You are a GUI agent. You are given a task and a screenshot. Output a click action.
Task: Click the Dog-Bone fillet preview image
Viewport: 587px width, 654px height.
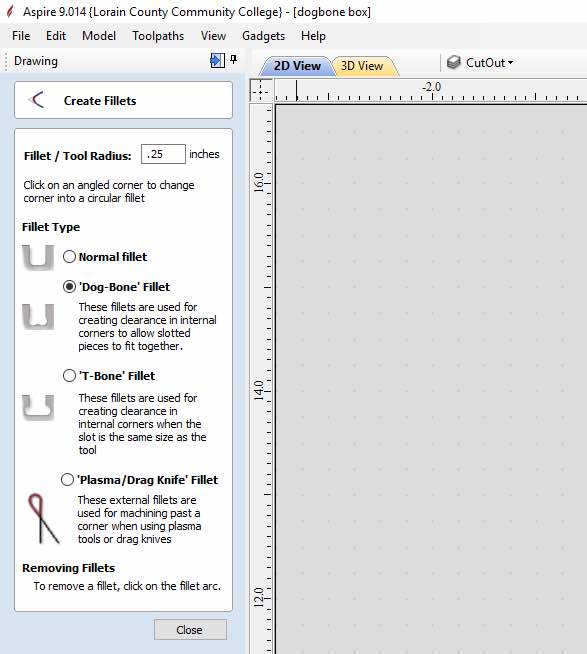tap(38, 317)
